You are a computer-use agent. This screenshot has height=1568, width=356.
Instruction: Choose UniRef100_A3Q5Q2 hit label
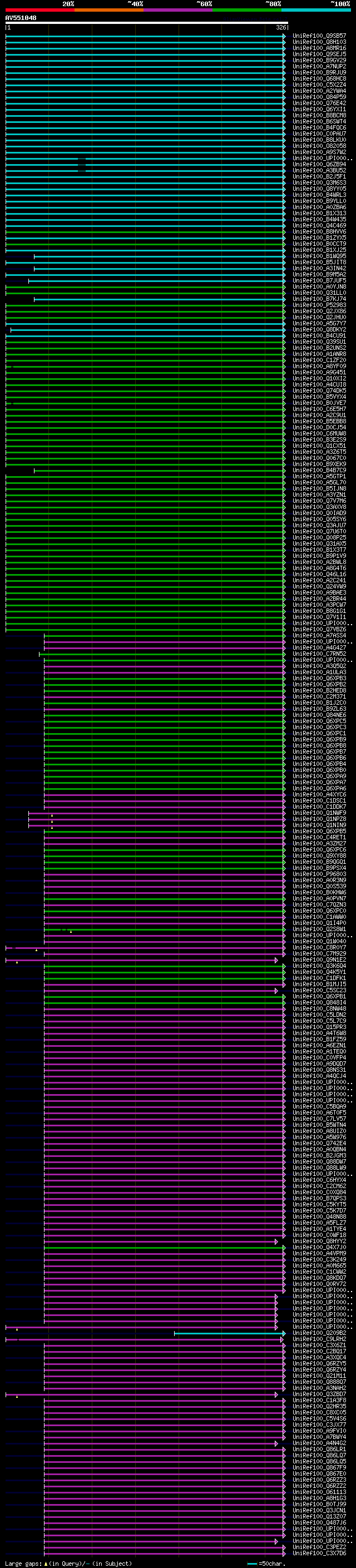point(319,666)
